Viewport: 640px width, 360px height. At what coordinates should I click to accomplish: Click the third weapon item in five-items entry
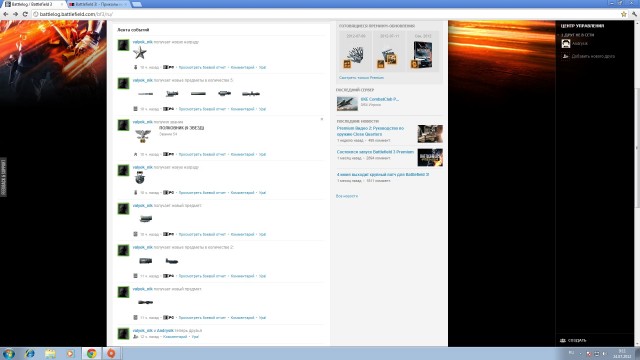(x=198, y=94)
